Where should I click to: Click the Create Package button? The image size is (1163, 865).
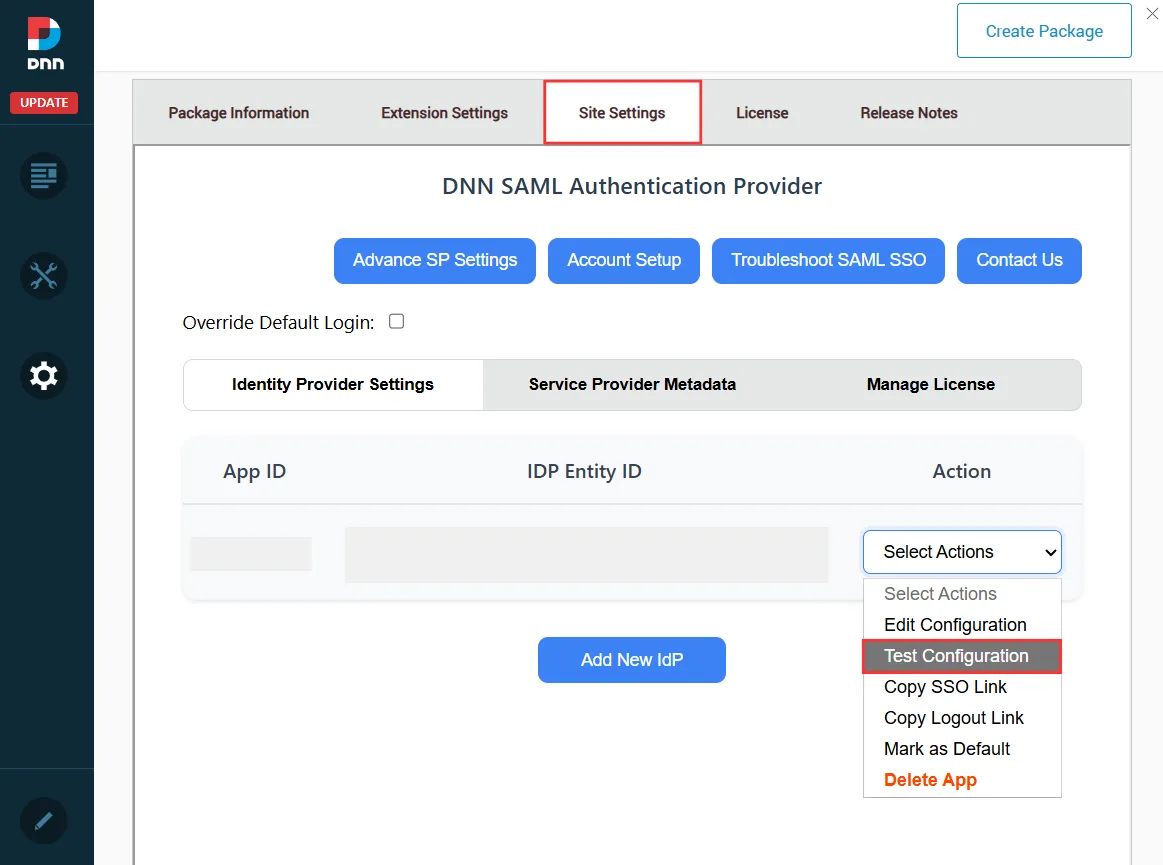pyautogui.click(x=1044, y=31)
